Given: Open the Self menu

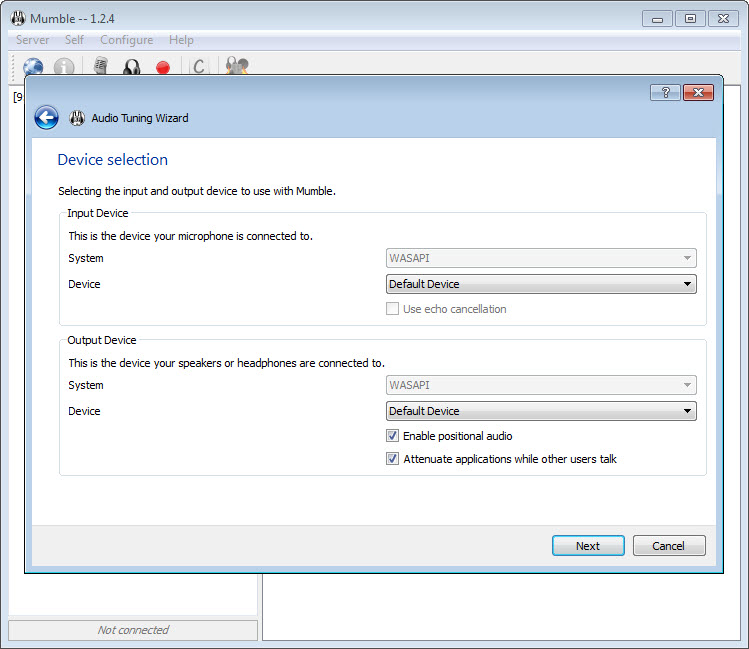Looking at the screenshot, I should 74,40.
